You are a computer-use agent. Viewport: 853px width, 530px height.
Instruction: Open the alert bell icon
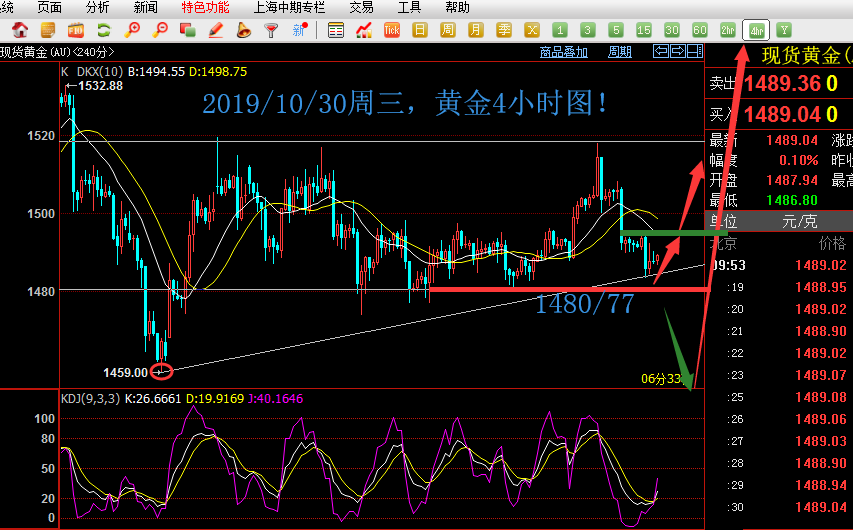pyautogui.click(x=244, y=30)
